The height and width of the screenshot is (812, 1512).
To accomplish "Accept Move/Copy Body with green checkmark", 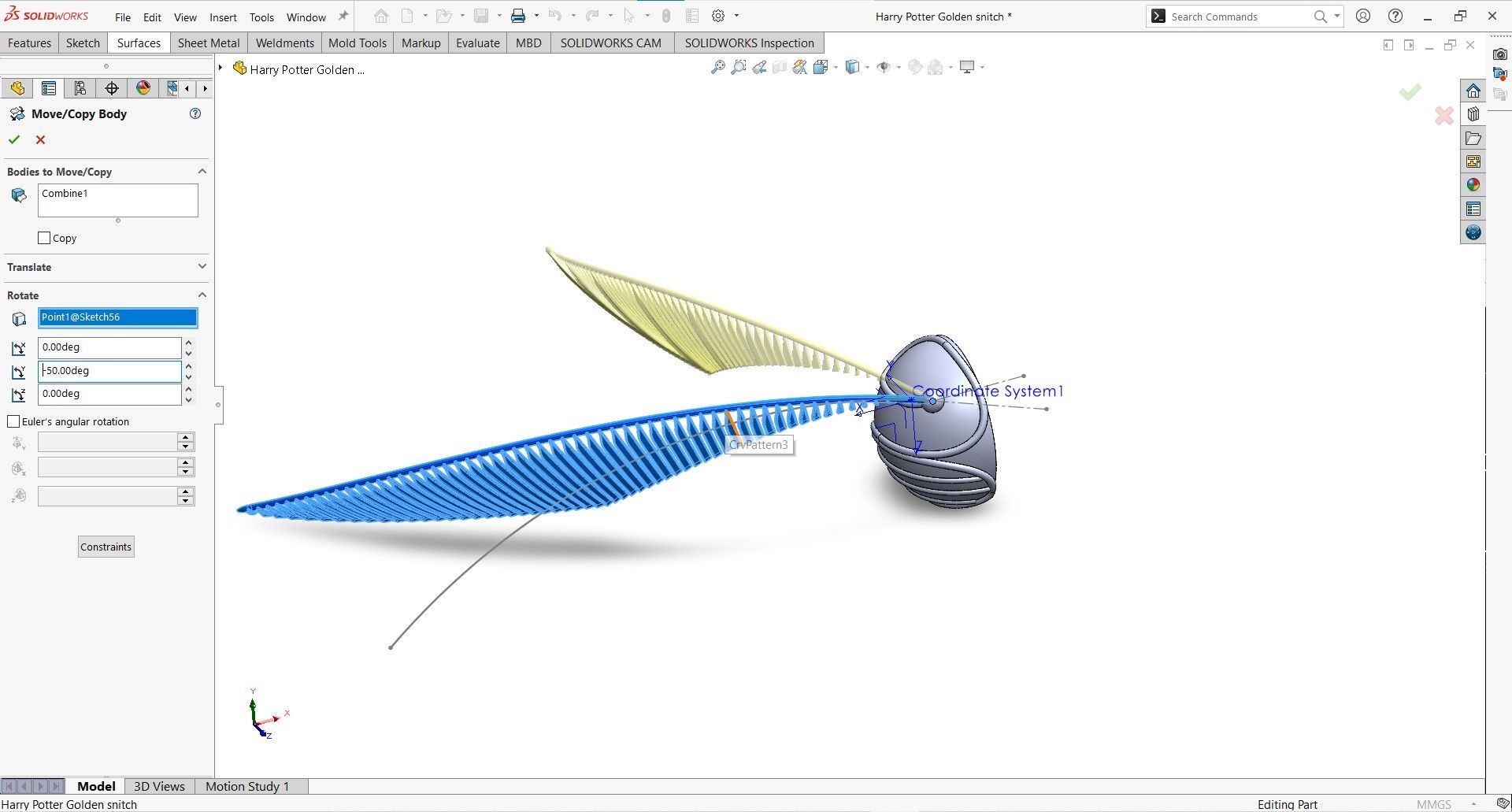I will point(13,139).
